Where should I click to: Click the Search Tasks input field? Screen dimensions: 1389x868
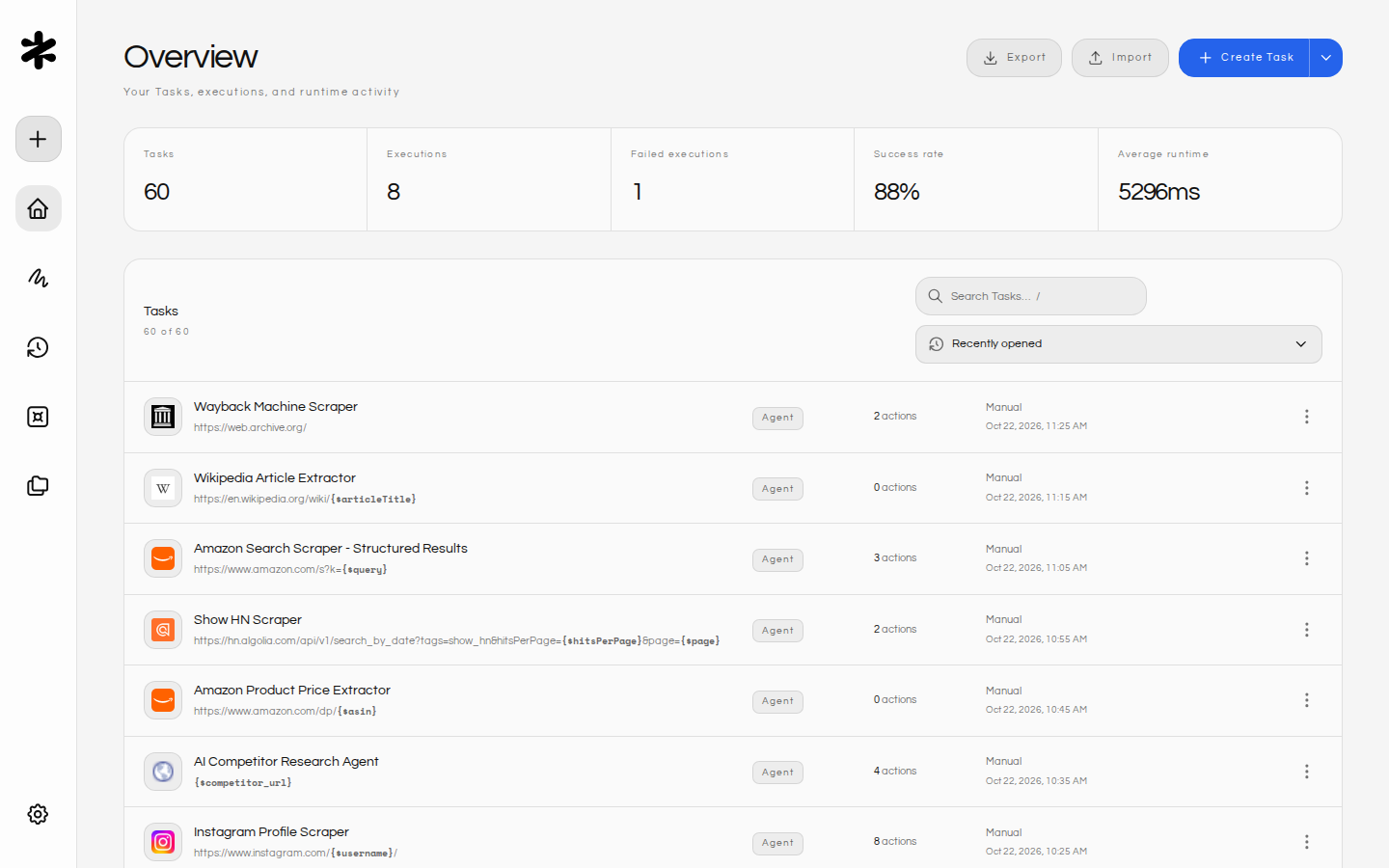pos(1031,296)
